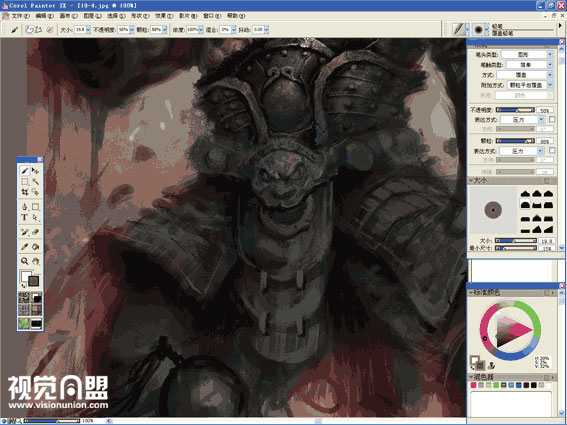The image size is (567, 425).
Task: Adjust the 颗粒 grain slider in brush panel
Action: point(515,141)
